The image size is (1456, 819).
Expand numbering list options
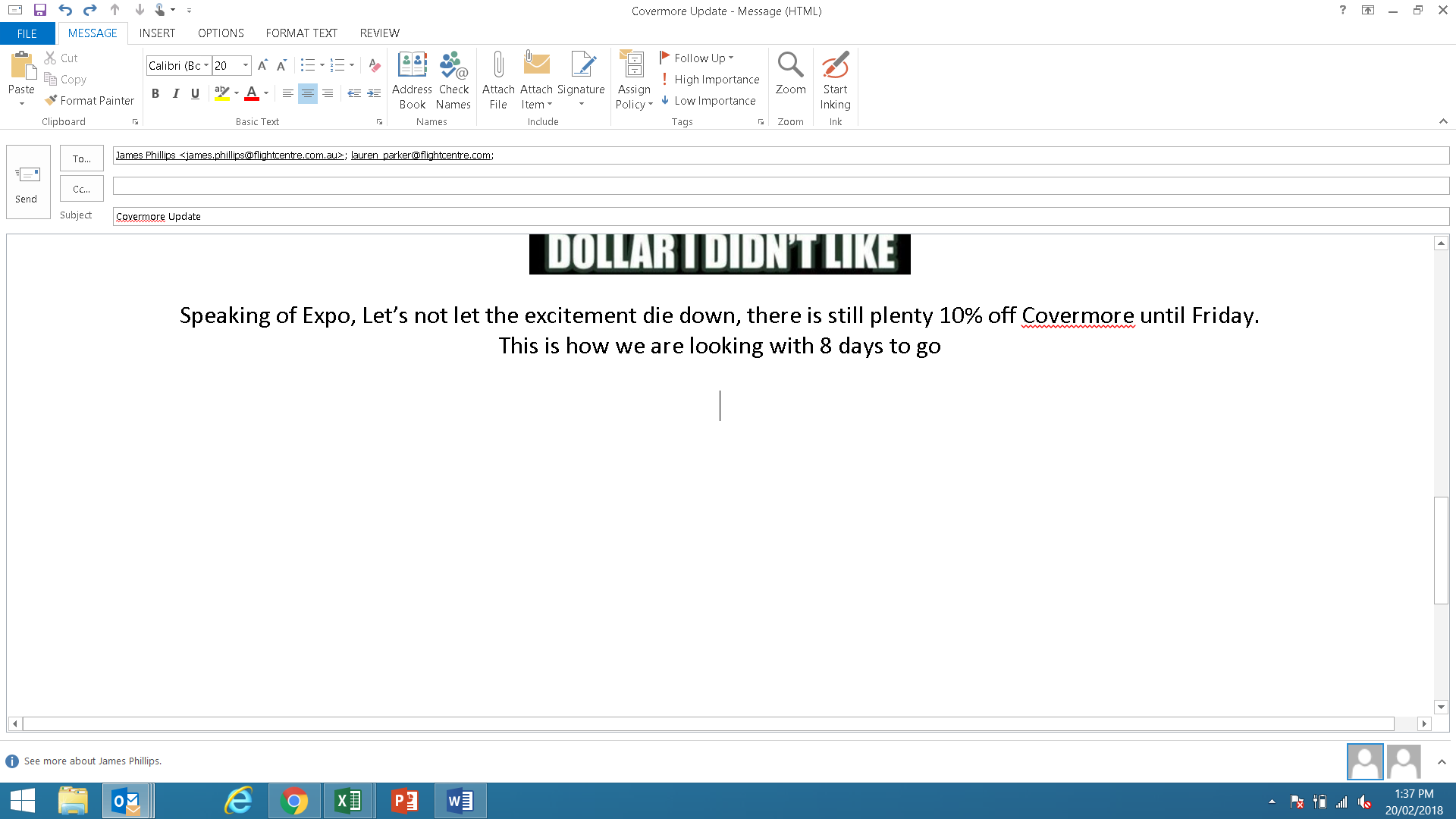(352, 65)
